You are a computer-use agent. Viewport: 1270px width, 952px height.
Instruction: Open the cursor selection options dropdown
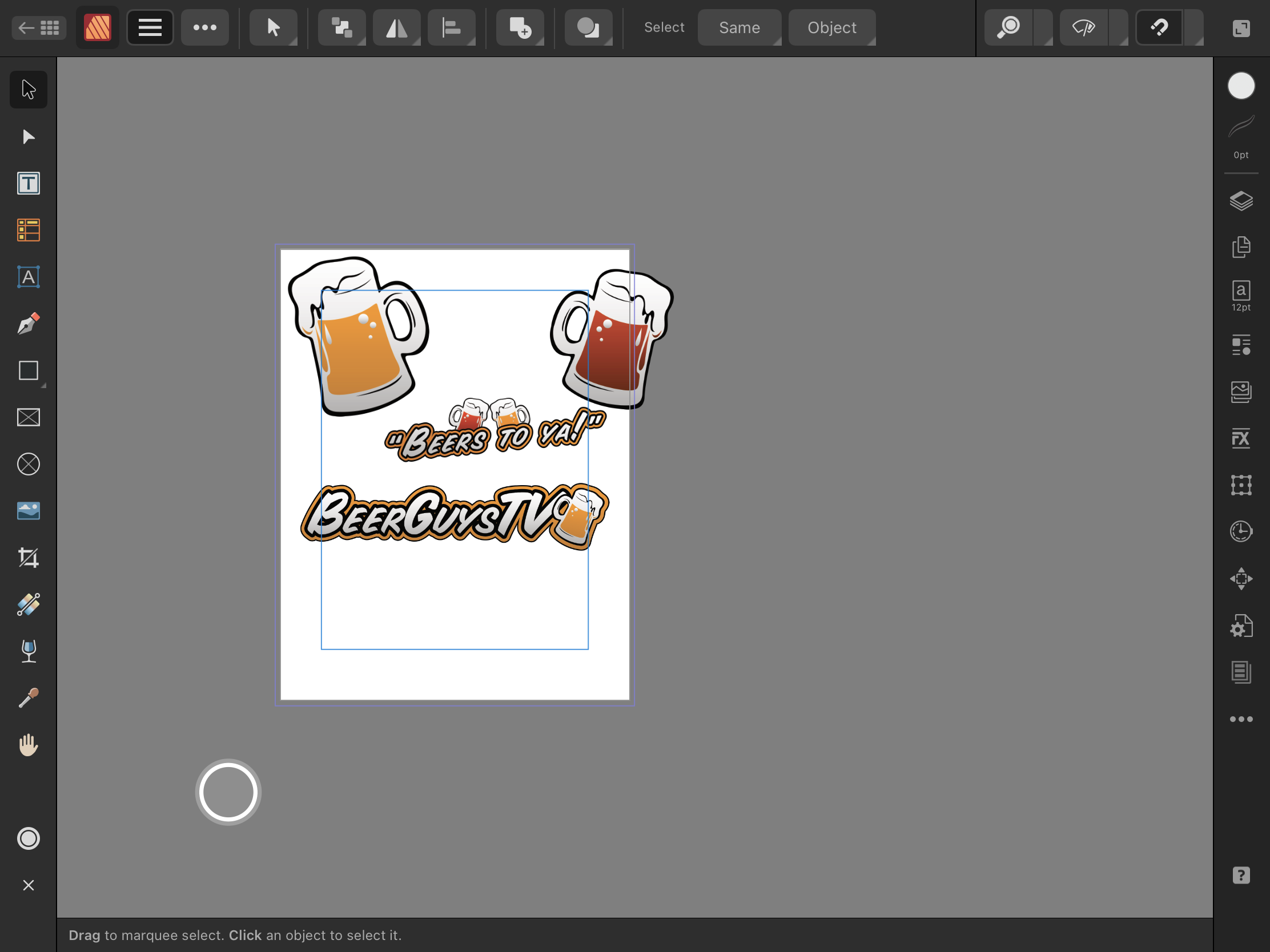pyautogui.click(x=274, y=27)
